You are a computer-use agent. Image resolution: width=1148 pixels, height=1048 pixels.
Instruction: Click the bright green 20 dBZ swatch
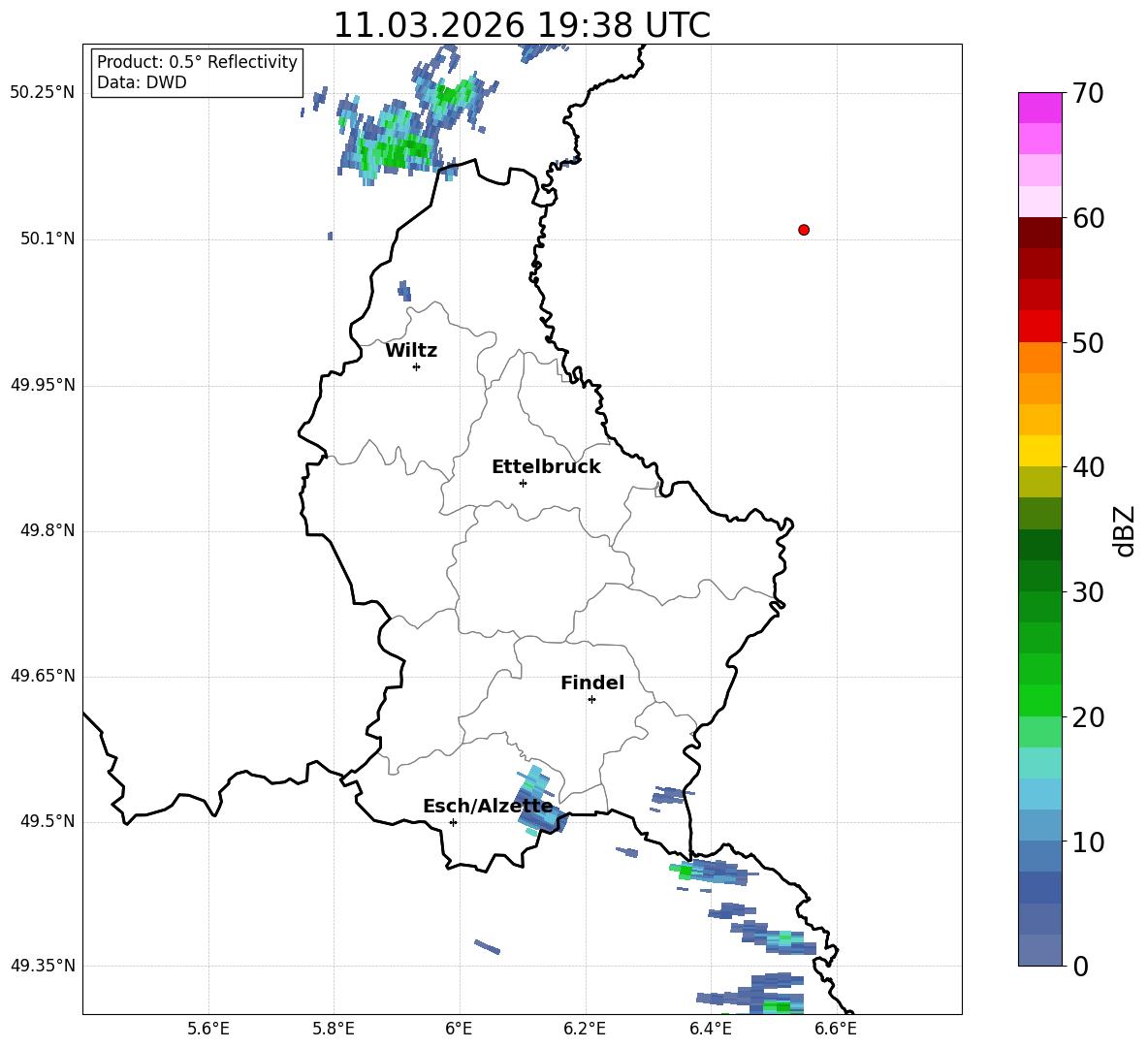click(x=1039, y=700)
